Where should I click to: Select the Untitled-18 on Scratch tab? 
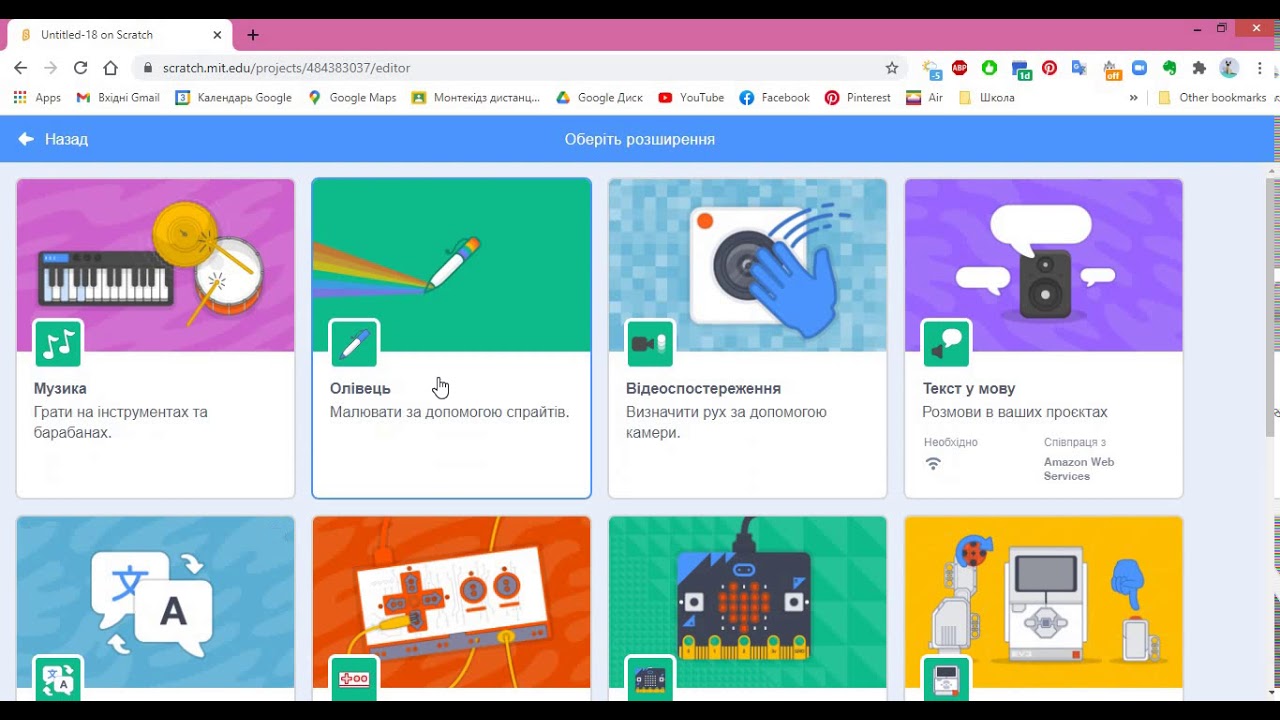[120, 35]
